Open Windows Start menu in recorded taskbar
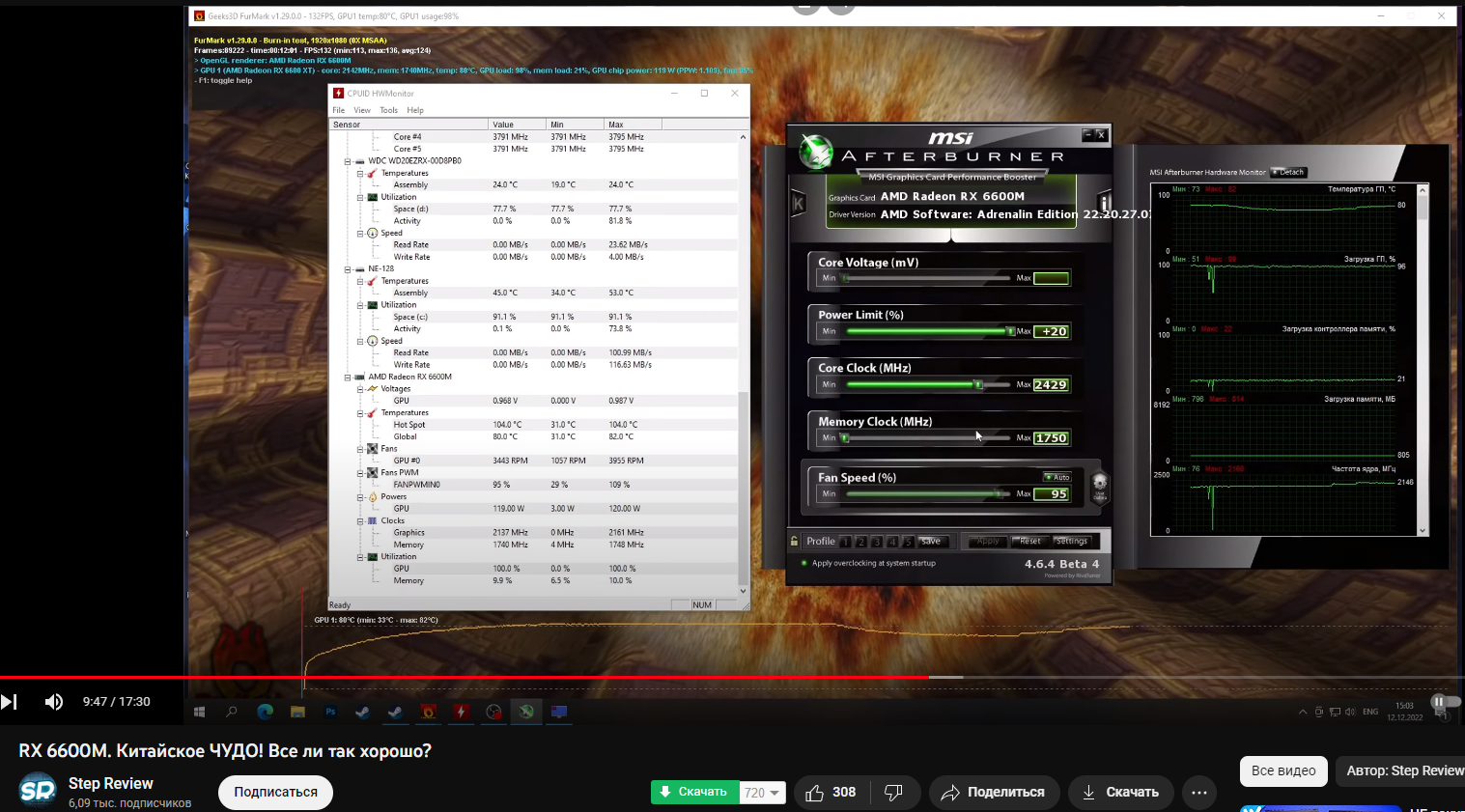The height and width of the screenshot is (812, 1465). [x=199, y=713]
